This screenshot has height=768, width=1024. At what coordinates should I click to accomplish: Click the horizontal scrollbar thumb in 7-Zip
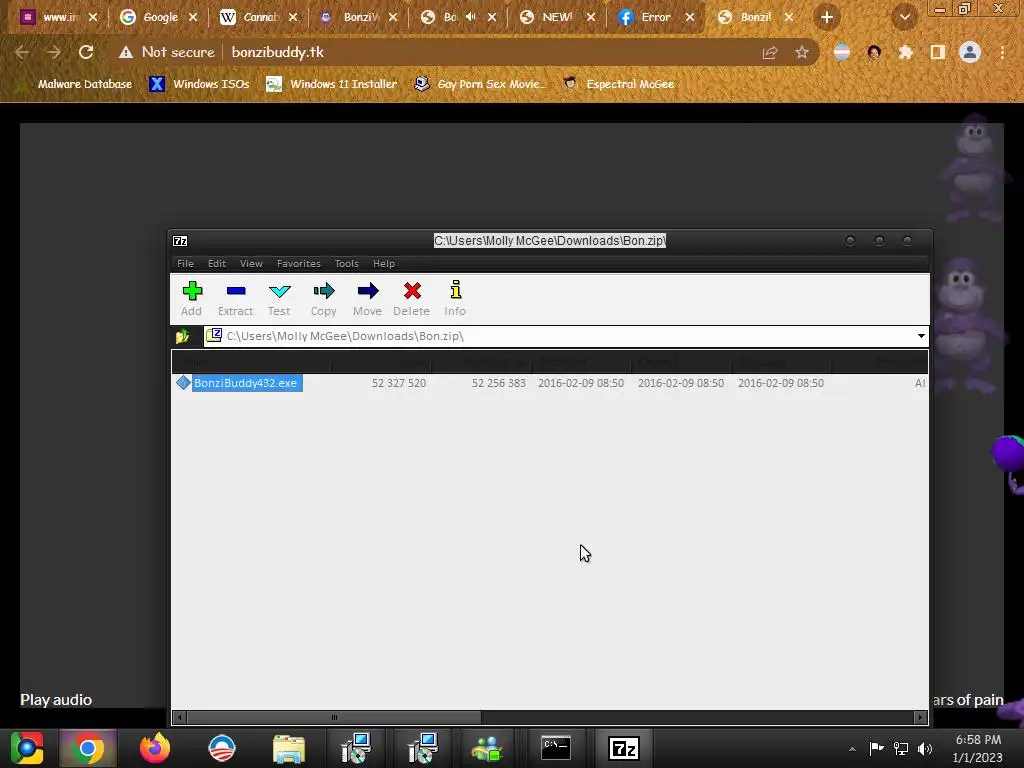(x=334, y=718)
